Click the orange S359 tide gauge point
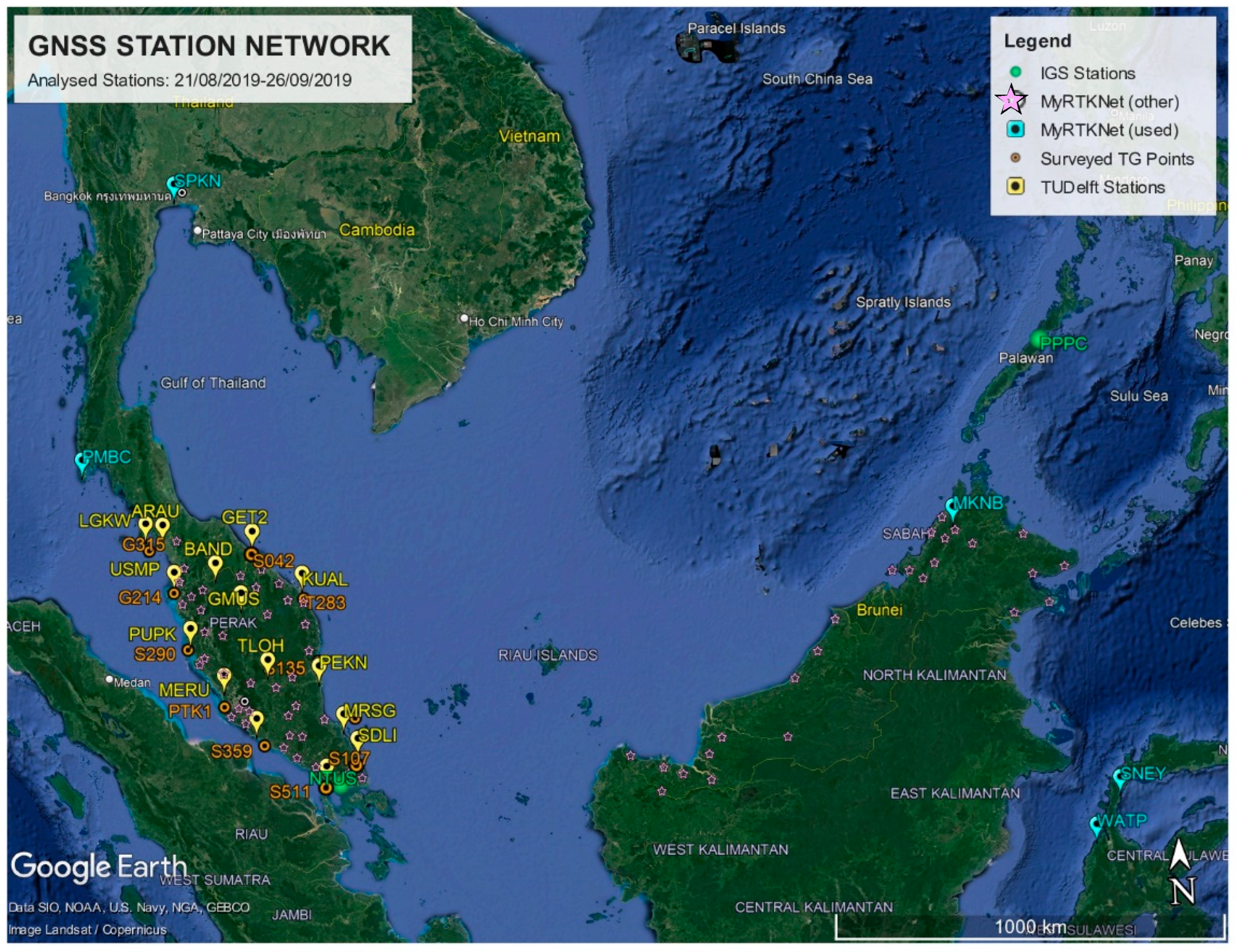 (264, 746)
